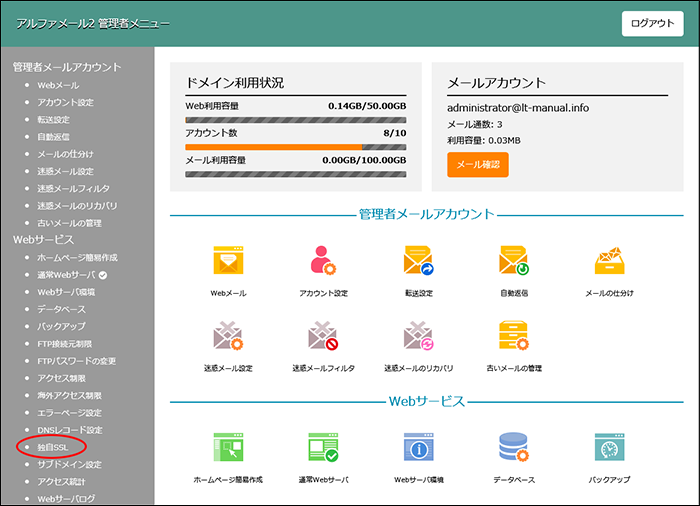
Task: Open 独自SSL in the sidebar
Action: point(53,447)
